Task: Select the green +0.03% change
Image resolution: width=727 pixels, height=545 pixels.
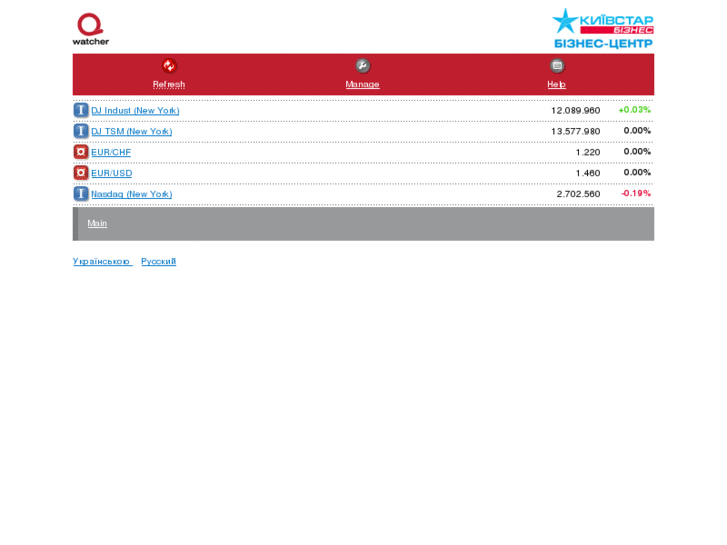Action: [635, 110]
